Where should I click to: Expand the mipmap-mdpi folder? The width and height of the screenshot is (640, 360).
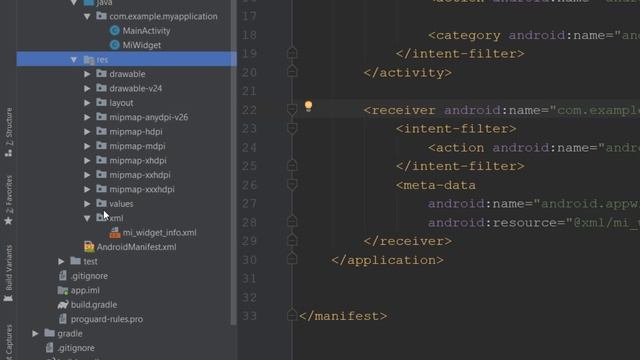point(87,146)
